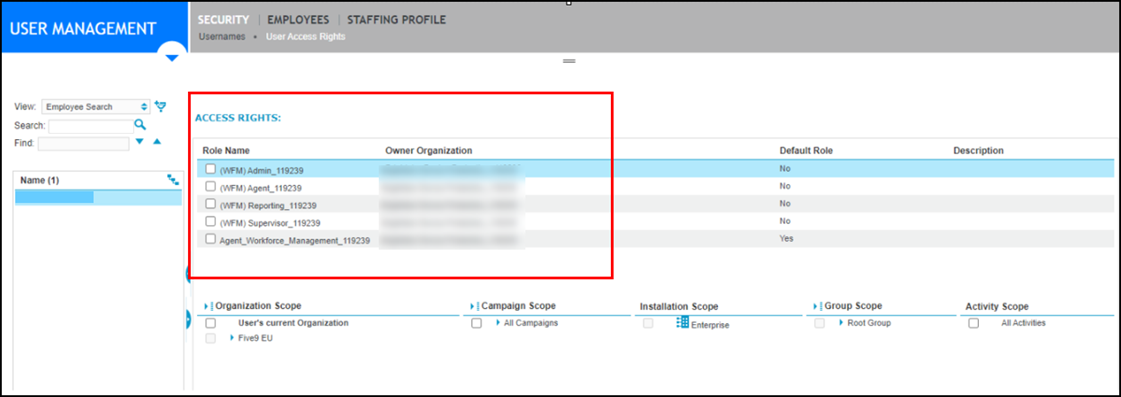Viewport: 1121px width, 397px height.
Task: Click the horizontal splitter handle below the tabs
Action: (570, 62)
